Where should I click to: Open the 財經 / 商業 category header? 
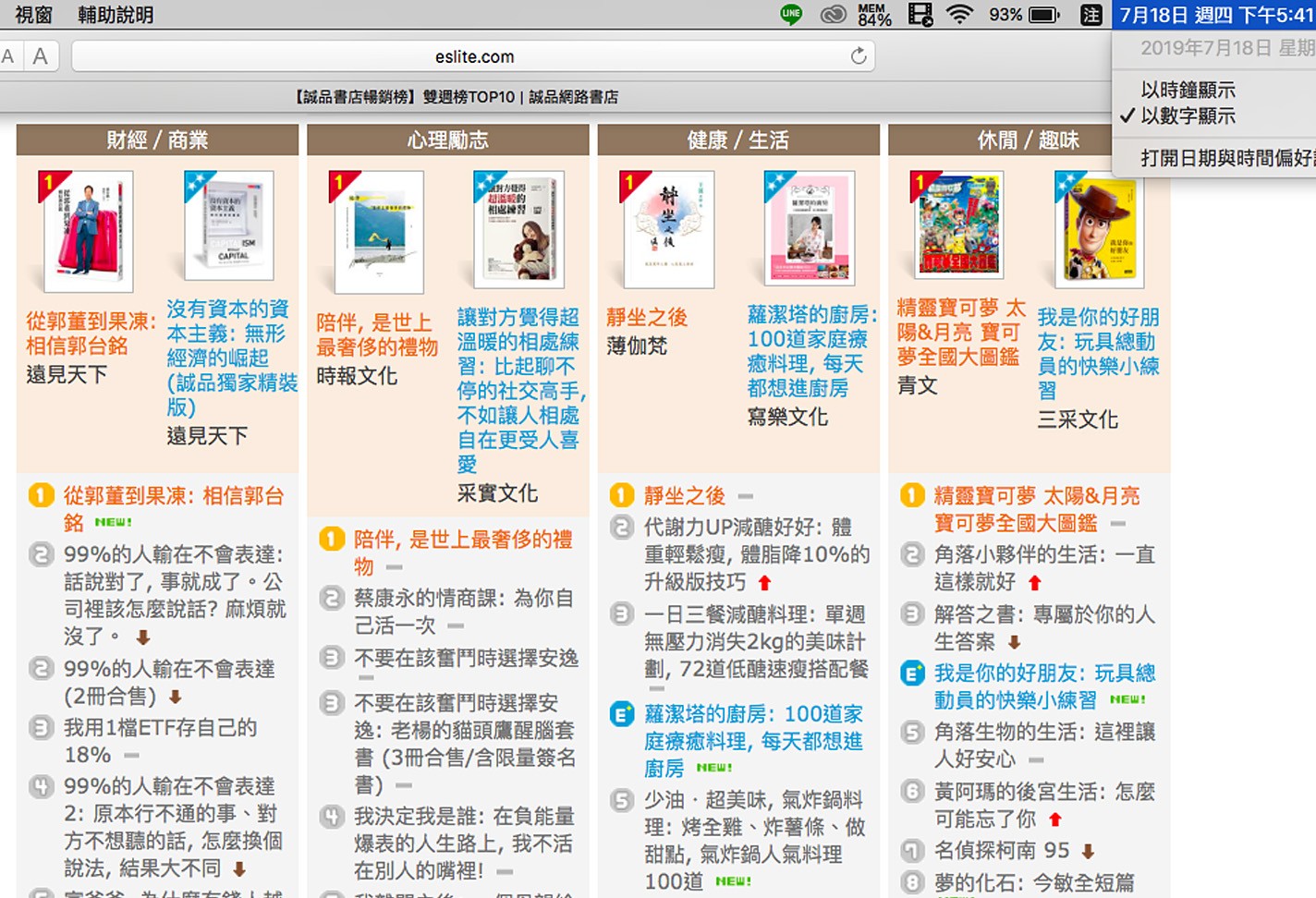157,140
